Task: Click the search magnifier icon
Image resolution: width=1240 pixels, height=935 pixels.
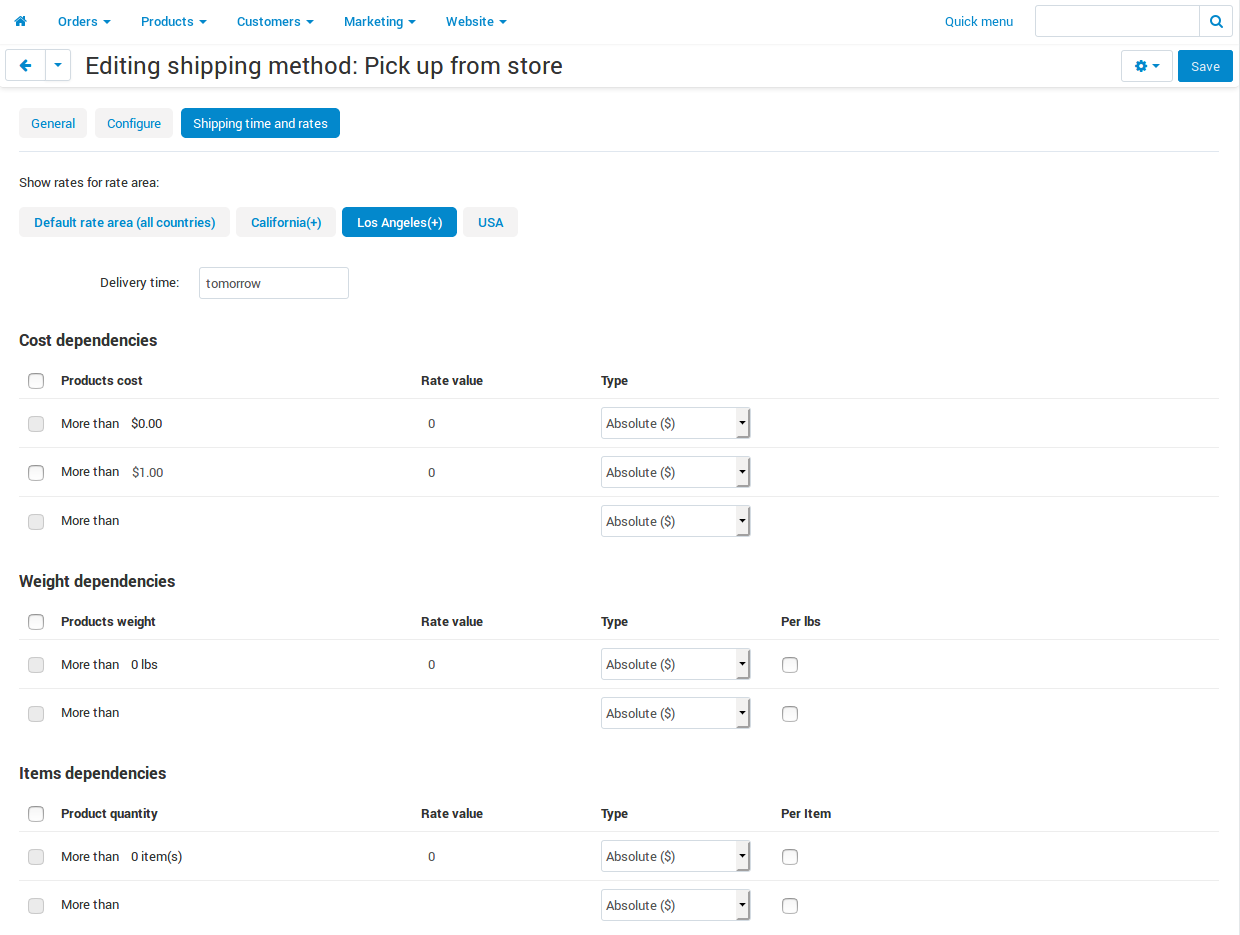Action: pyautogui.click(x=1215, y=21)
